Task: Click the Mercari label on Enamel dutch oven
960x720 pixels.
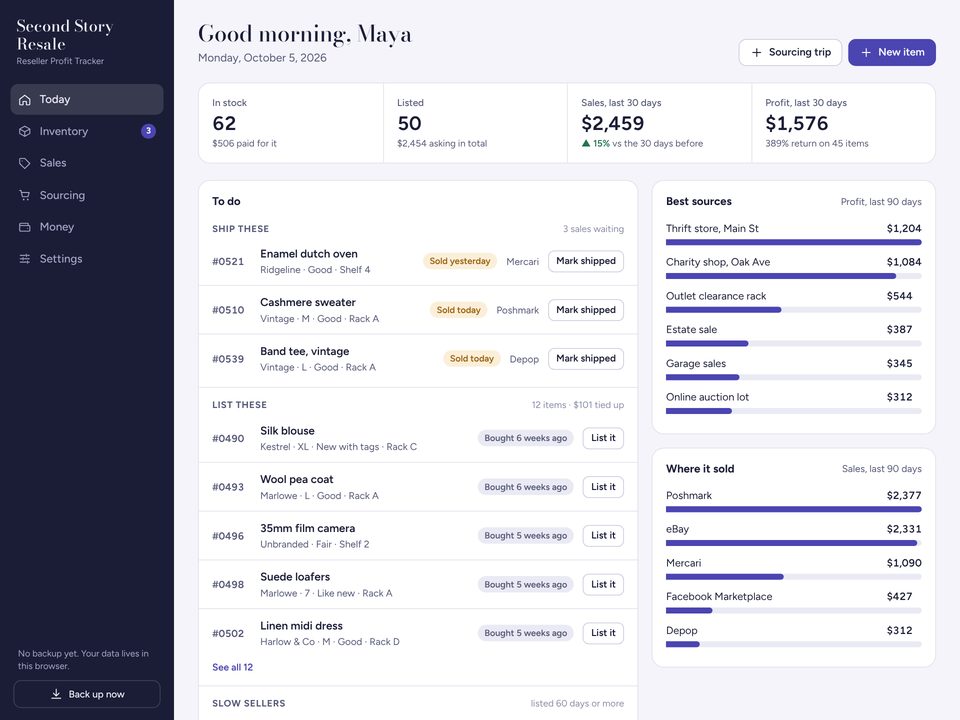Action: [x=522, y=261]
